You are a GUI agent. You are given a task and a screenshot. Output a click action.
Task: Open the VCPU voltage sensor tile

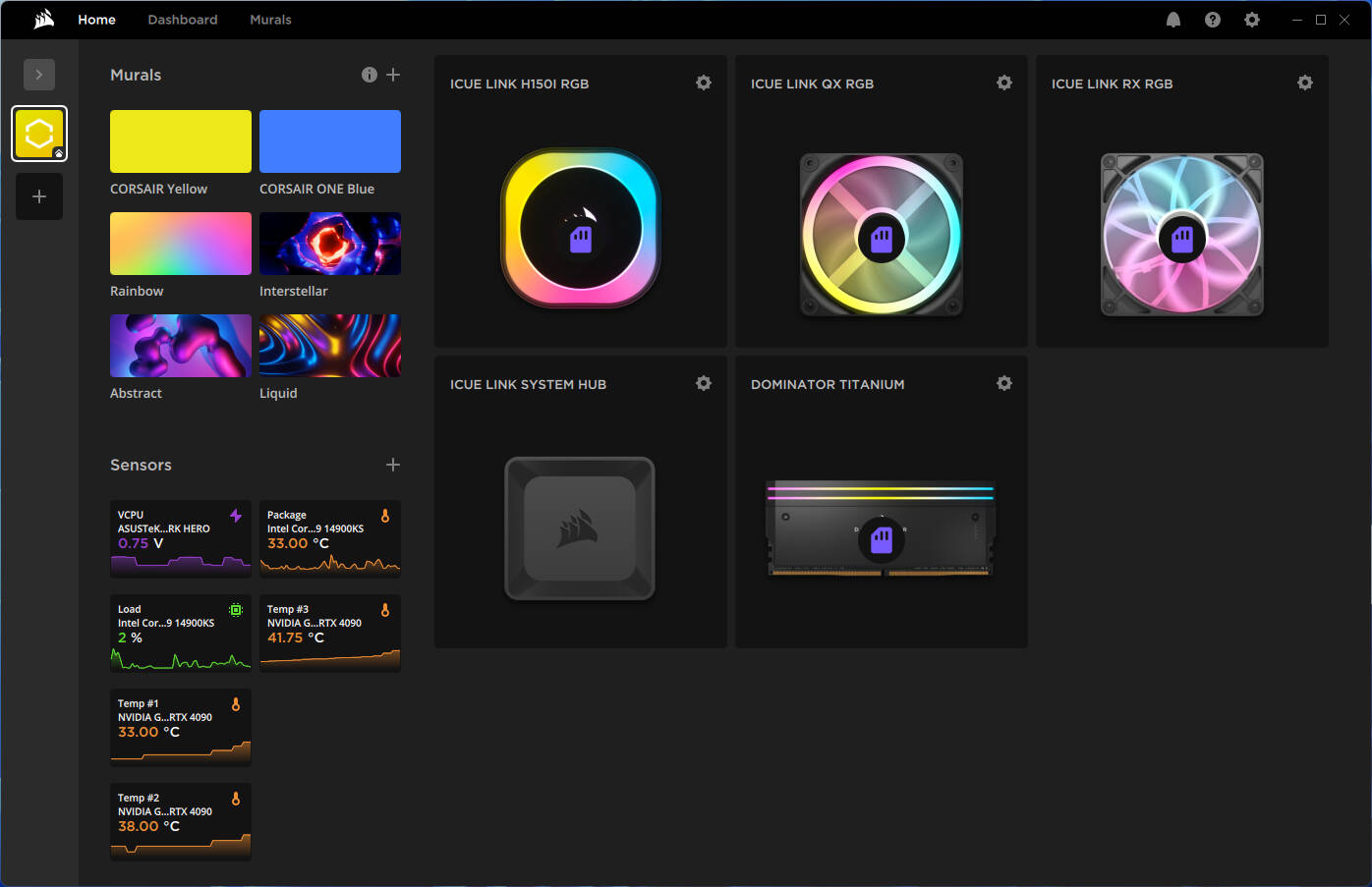181,539
